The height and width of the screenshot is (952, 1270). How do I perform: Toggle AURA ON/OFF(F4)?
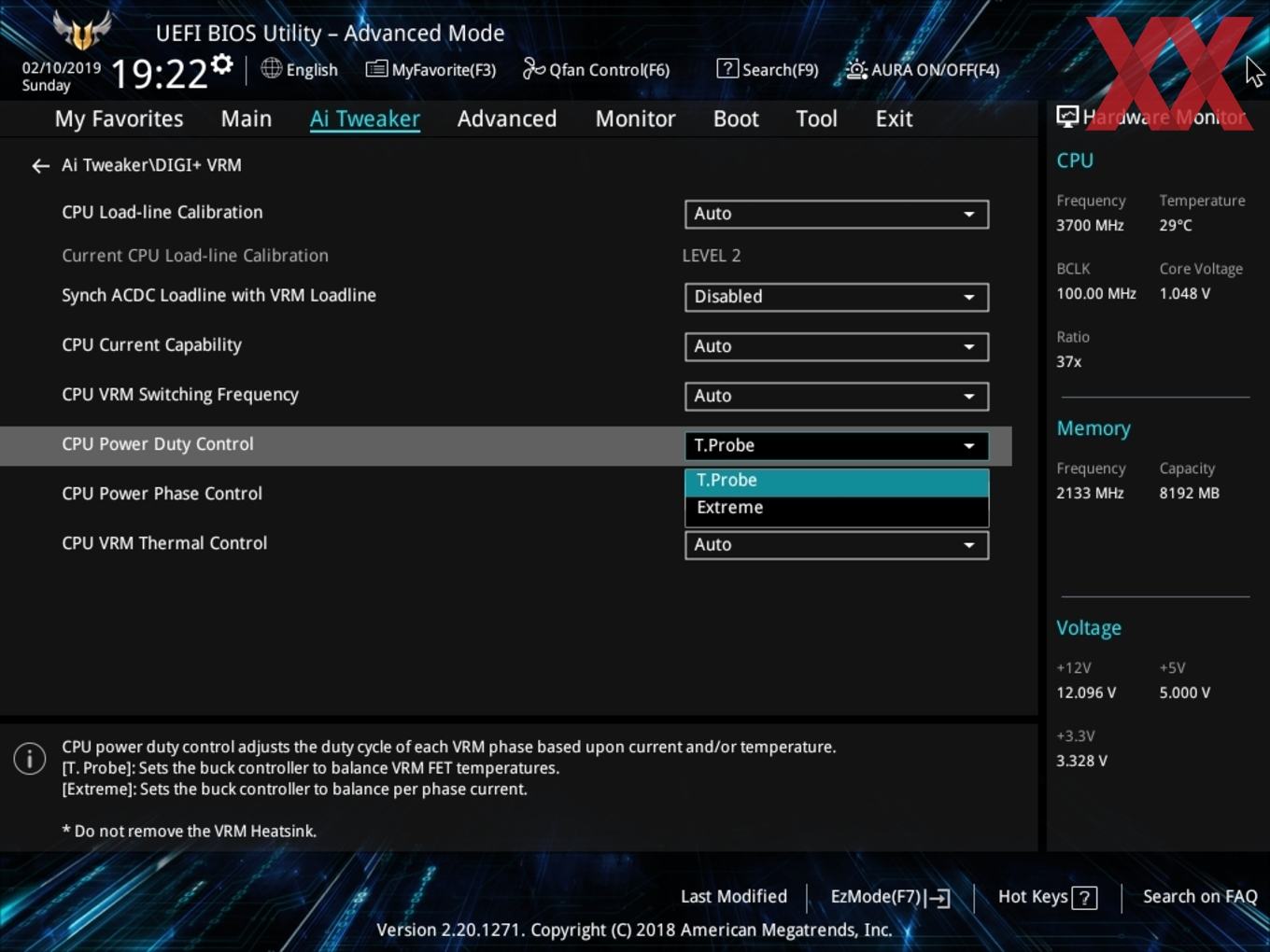(x=923, y=69)
